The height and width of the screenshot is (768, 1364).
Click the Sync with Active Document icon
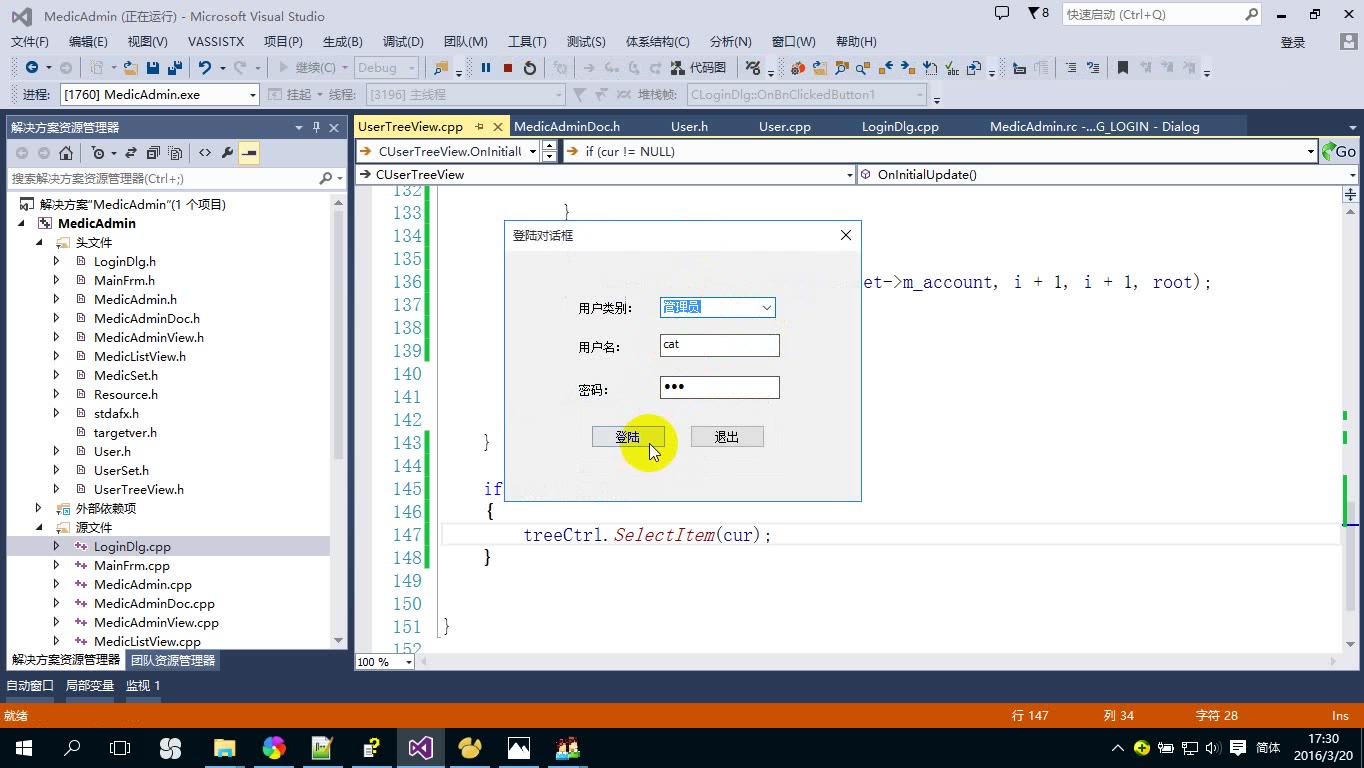(x=131, y=153)
